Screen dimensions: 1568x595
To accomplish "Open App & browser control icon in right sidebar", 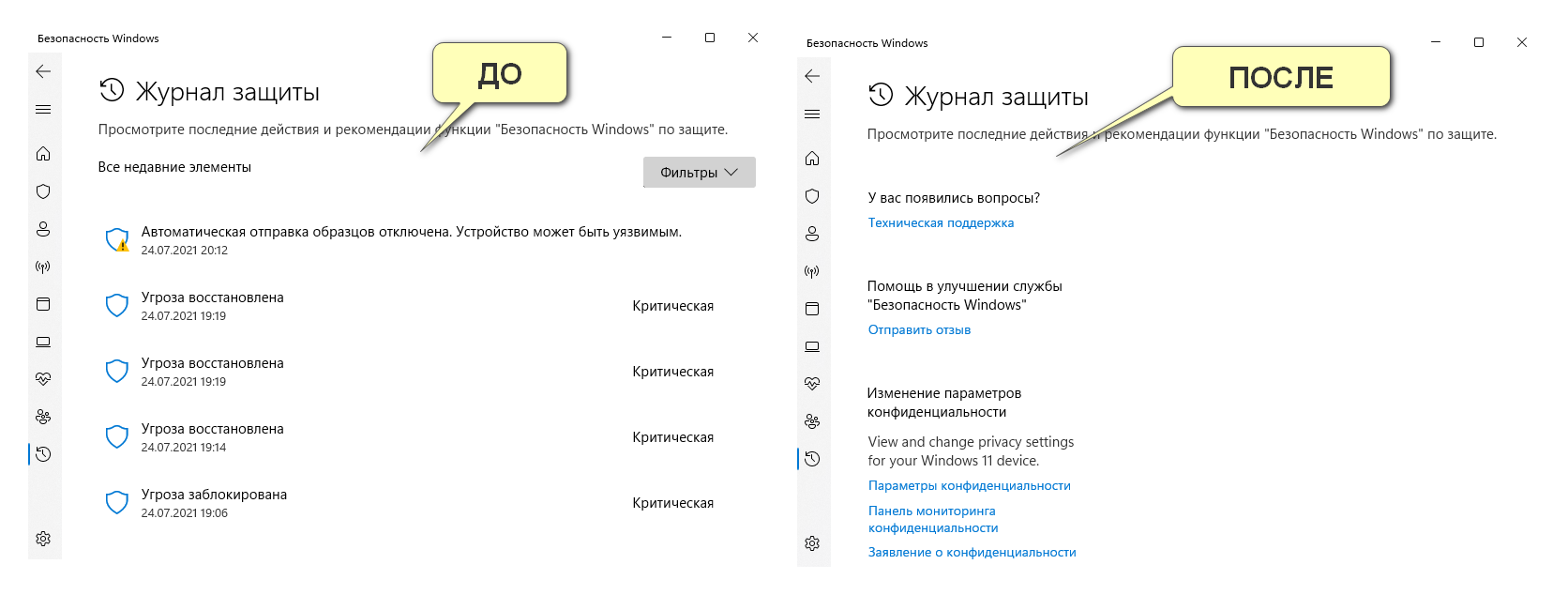I will coord(812,309).
